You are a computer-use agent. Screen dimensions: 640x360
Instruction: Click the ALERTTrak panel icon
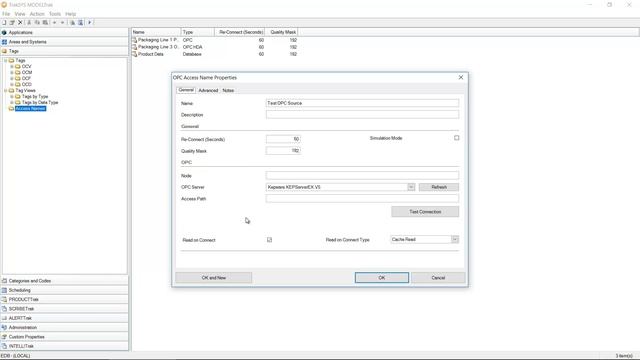coord(4,318)
